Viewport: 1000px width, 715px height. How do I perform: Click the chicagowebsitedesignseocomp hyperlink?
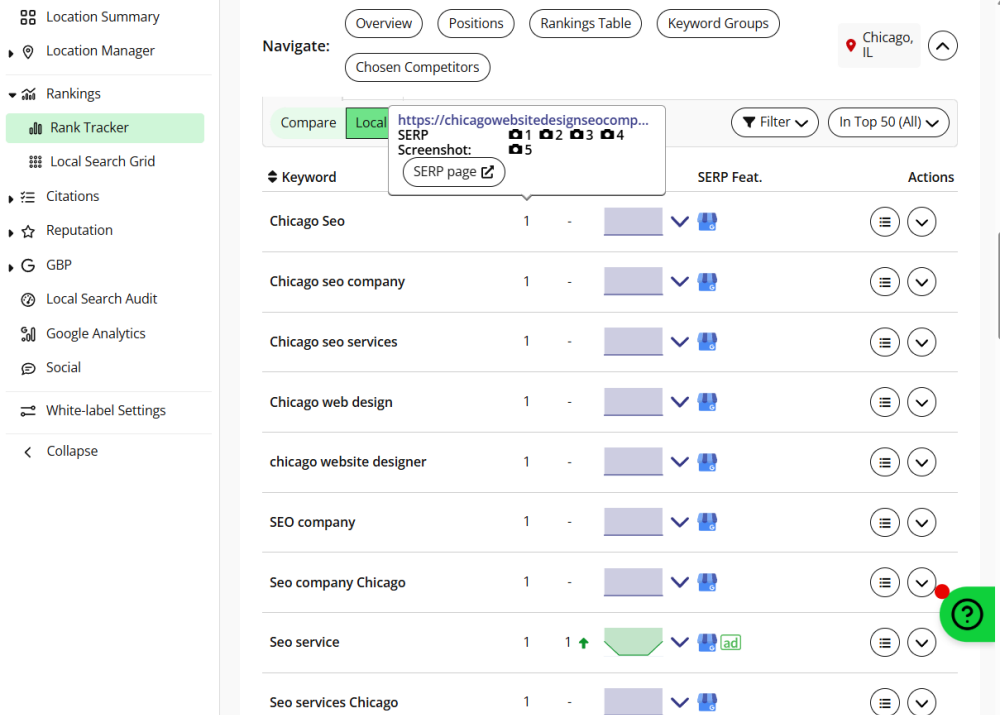click(523, 119)
